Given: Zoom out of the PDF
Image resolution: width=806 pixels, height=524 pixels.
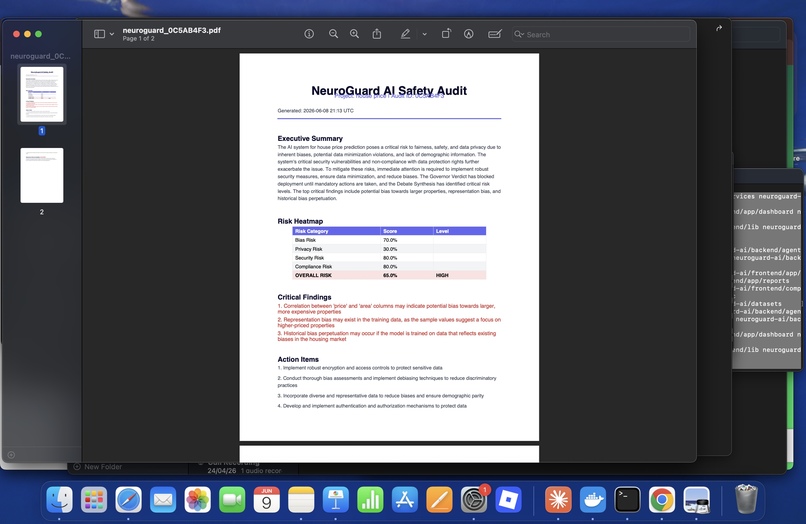Looking at the screenshot, I should [333, 34].
